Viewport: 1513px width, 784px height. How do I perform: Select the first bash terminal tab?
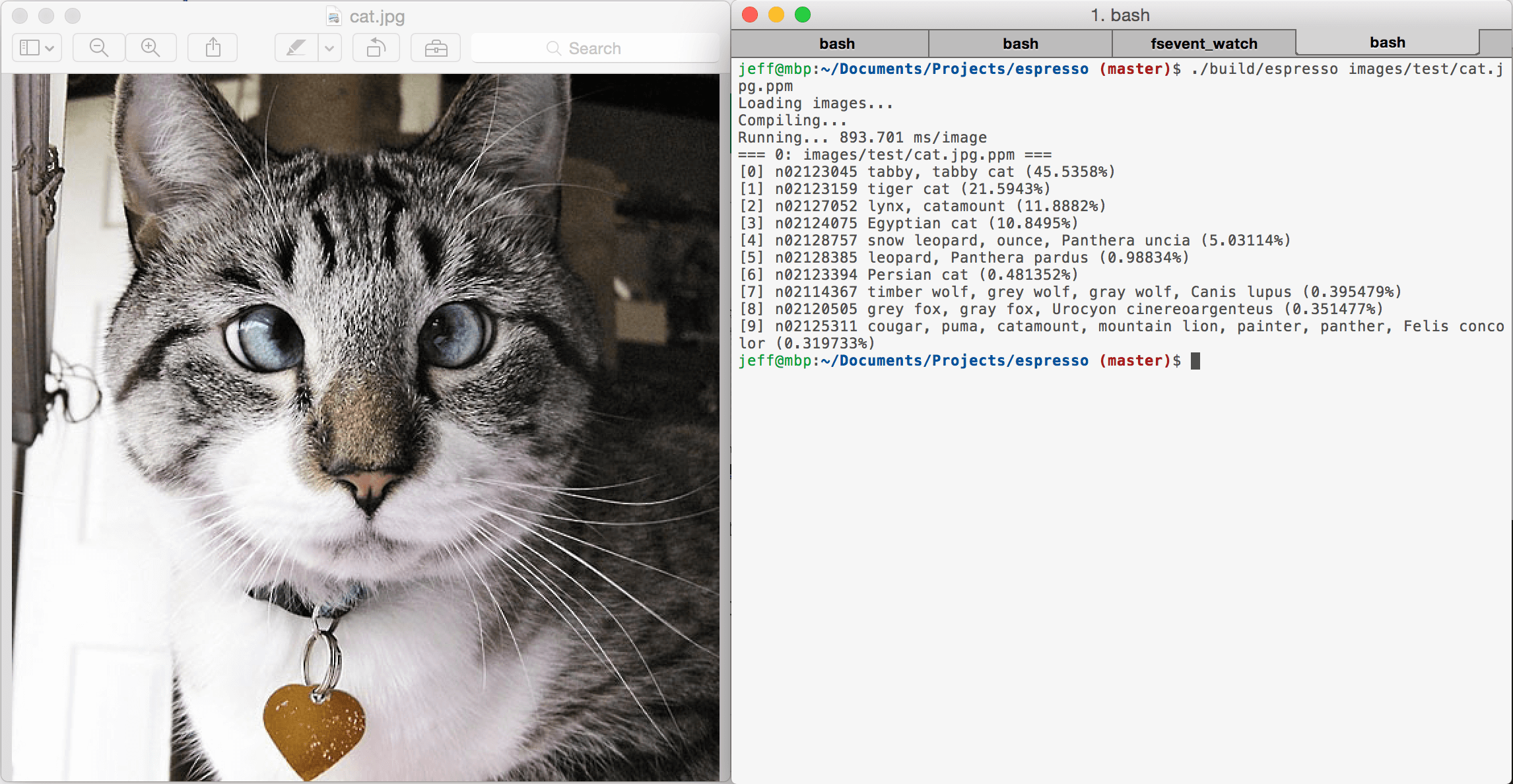(836, 44)
